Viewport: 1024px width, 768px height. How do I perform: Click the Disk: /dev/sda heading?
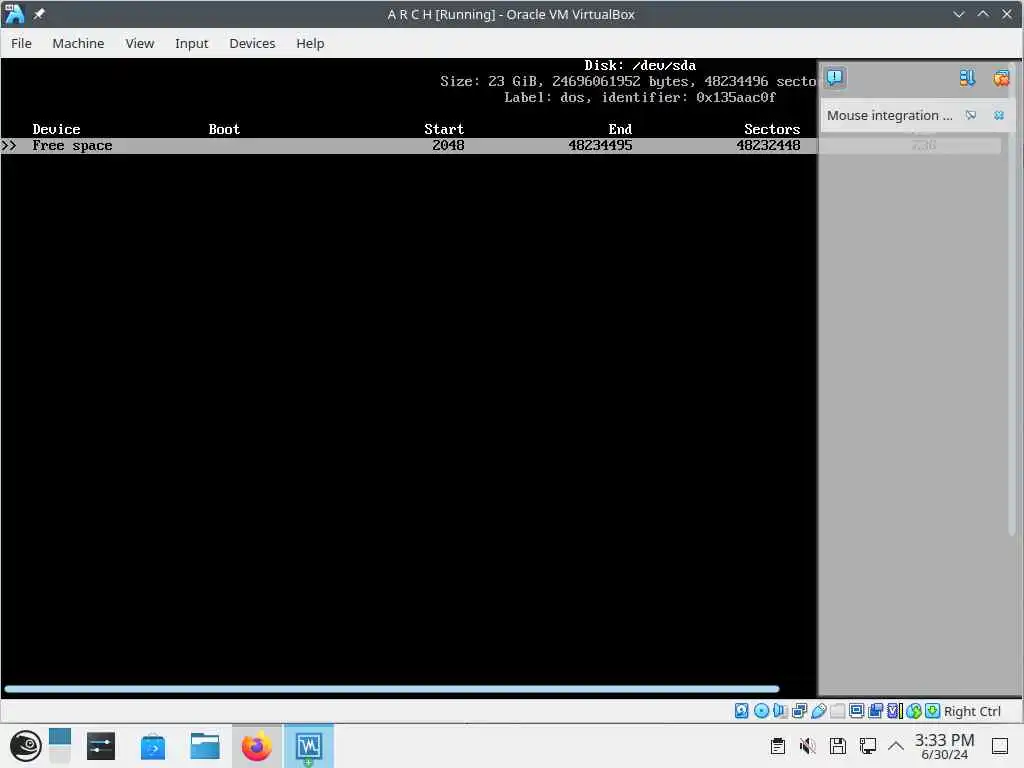(x=640, y=65)
